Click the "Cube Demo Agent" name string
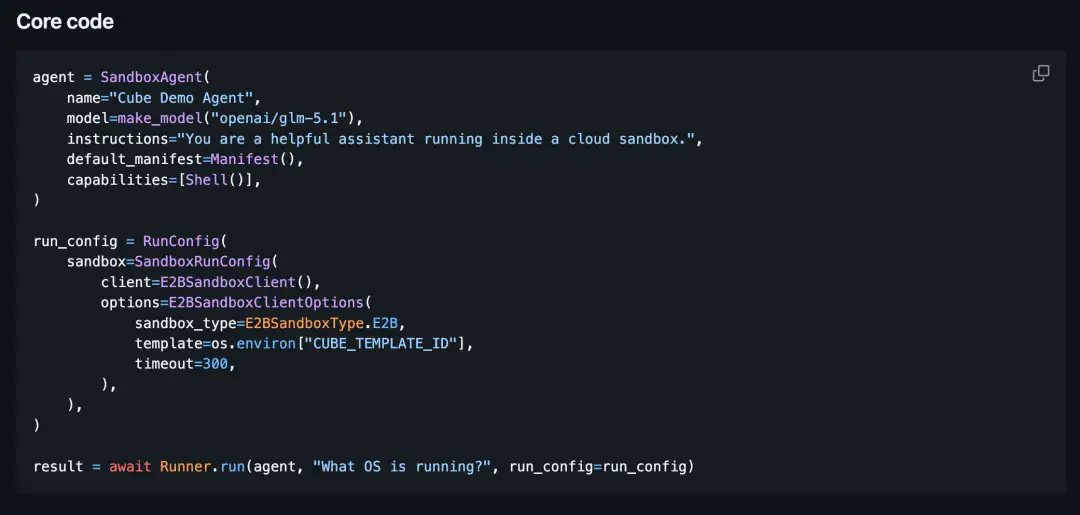The height and width of the screenshot is (515, 1080). coord(184,98)
